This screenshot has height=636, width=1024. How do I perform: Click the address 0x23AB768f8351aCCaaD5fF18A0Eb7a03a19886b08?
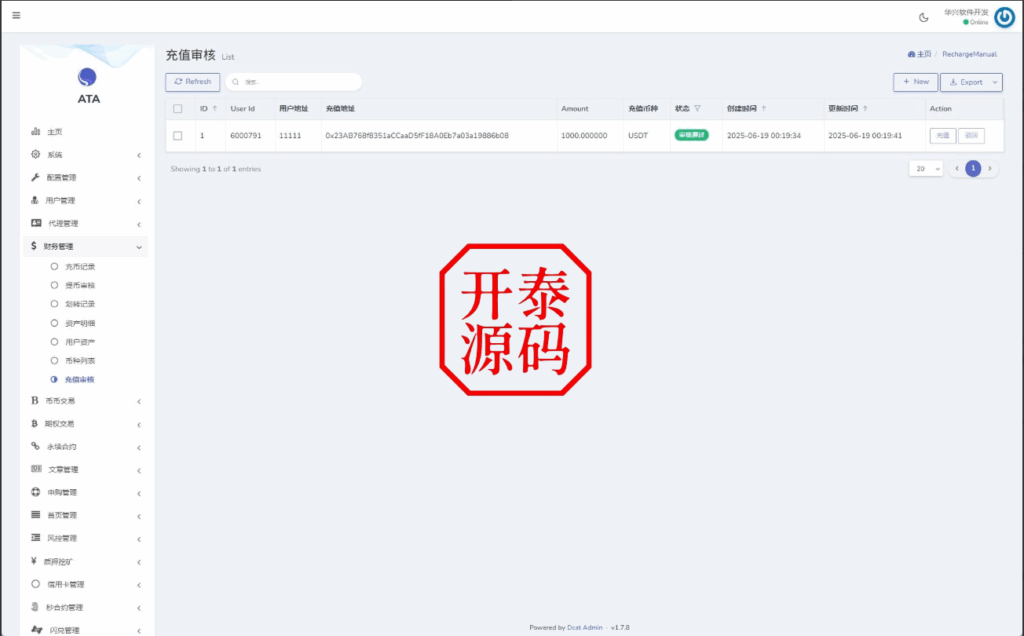coord(417,136)
